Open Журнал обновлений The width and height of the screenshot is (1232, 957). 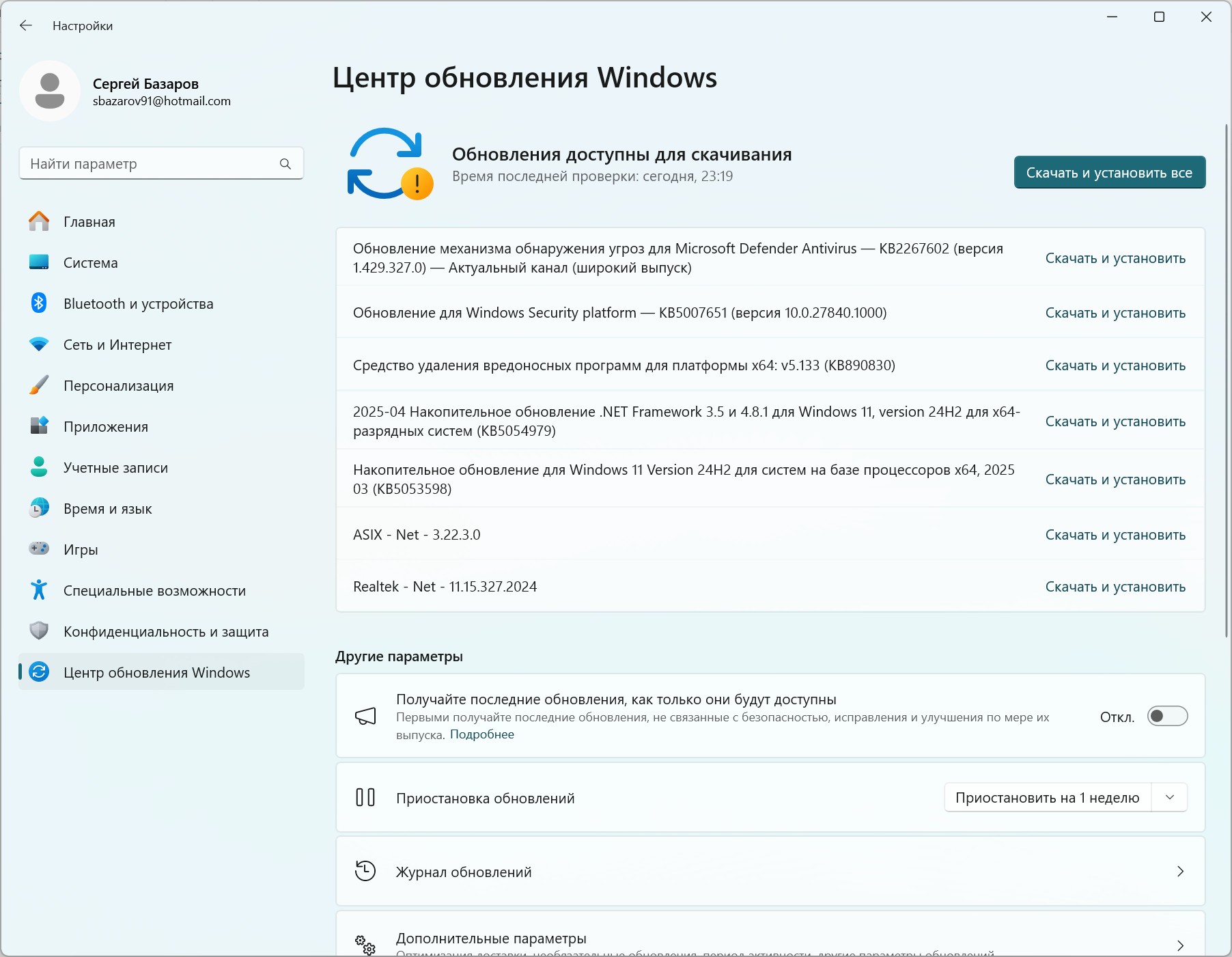[770, 872]
